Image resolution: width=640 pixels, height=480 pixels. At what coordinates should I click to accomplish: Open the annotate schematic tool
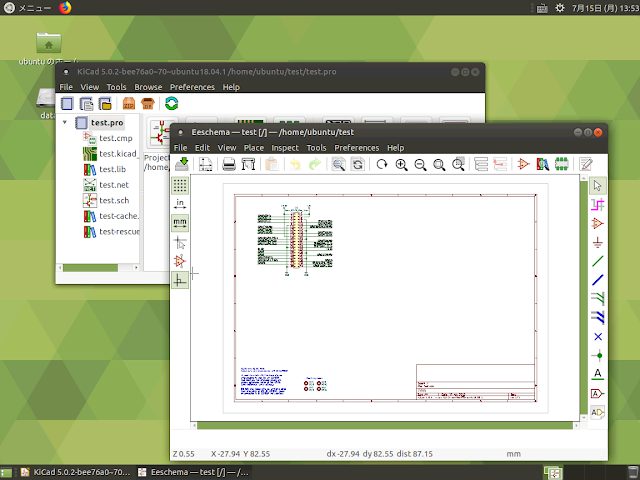pyautogui.click(x=585, y=164)
